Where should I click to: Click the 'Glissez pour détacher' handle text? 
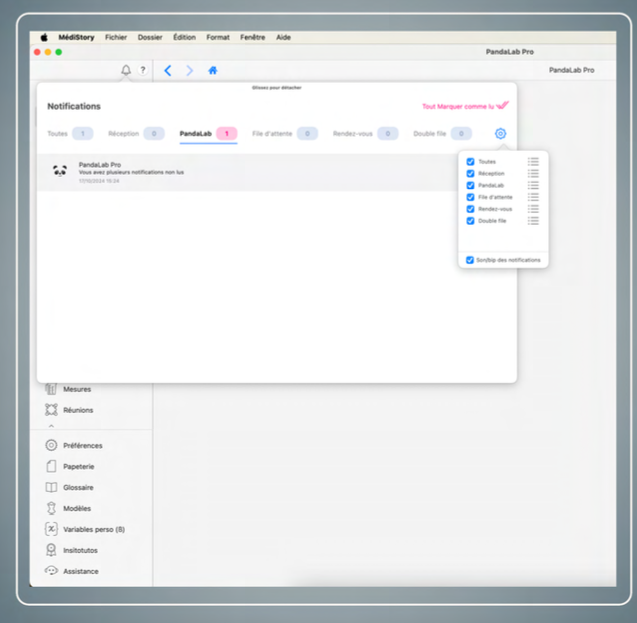277,87
